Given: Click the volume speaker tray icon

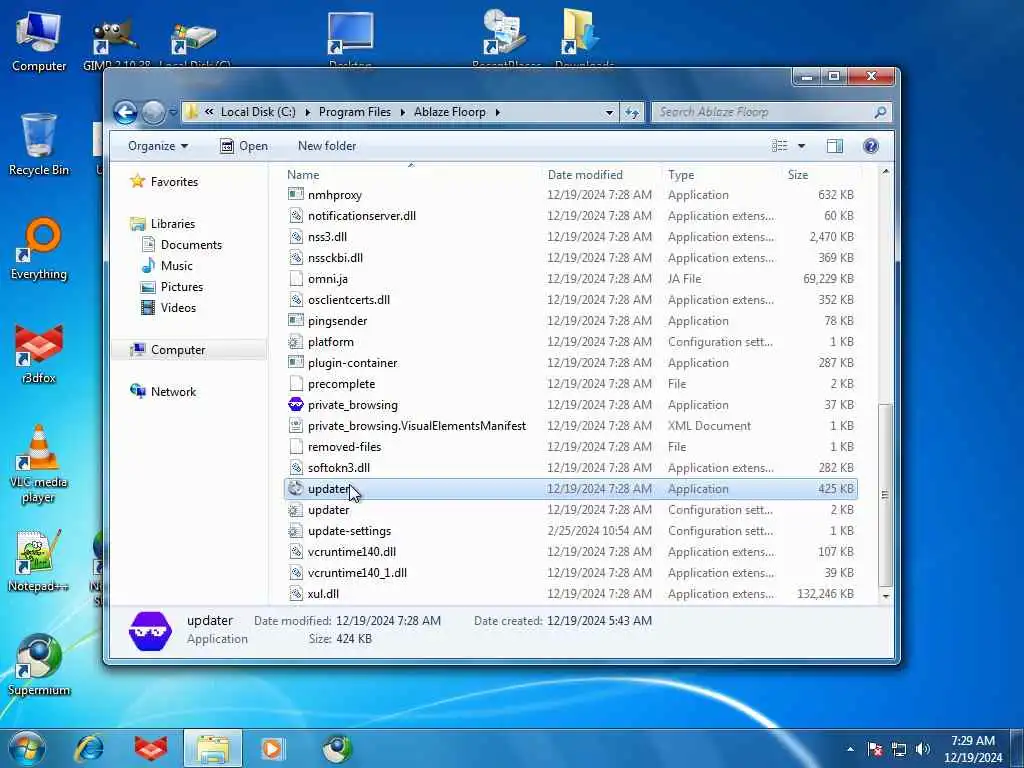Looking at the screenshot, I should pyautogui.click(x=923, y=749).
